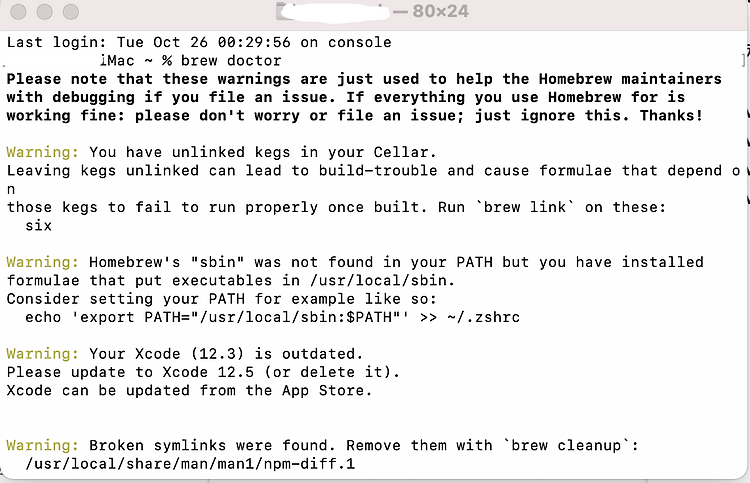Click the npm-diff.1 symlink path
Screen dimensions: 750x483
pyautogui.click(x=190, y=463)
